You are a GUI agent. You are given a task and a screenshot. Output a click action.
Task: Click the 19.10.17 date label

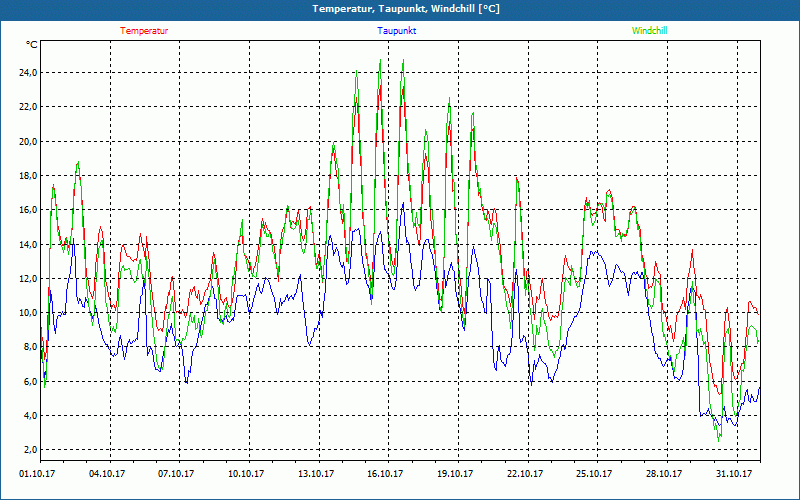[x=455, y=474]
